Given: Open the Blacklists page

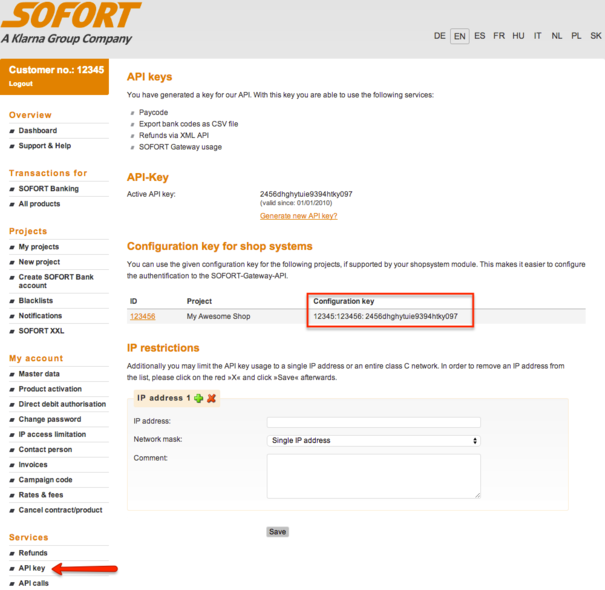Looking at the screenshot, I should [x=36, y=300].
